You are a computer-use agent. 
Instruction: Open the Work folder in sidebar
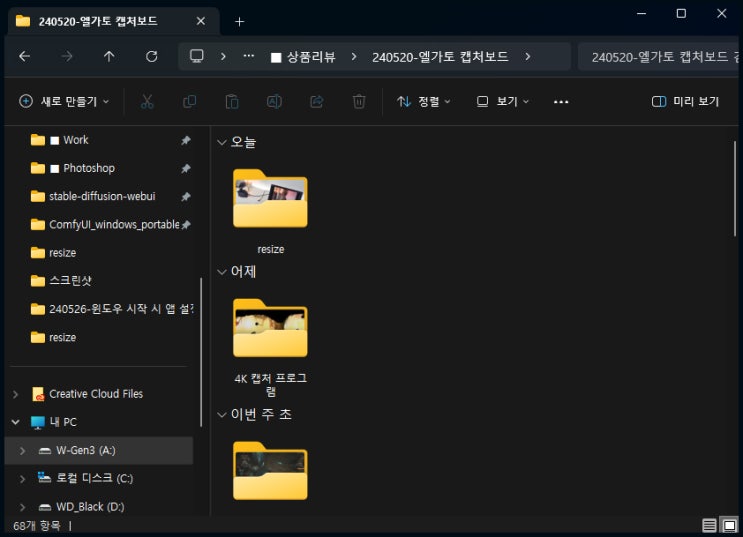[x=76, y=140]
